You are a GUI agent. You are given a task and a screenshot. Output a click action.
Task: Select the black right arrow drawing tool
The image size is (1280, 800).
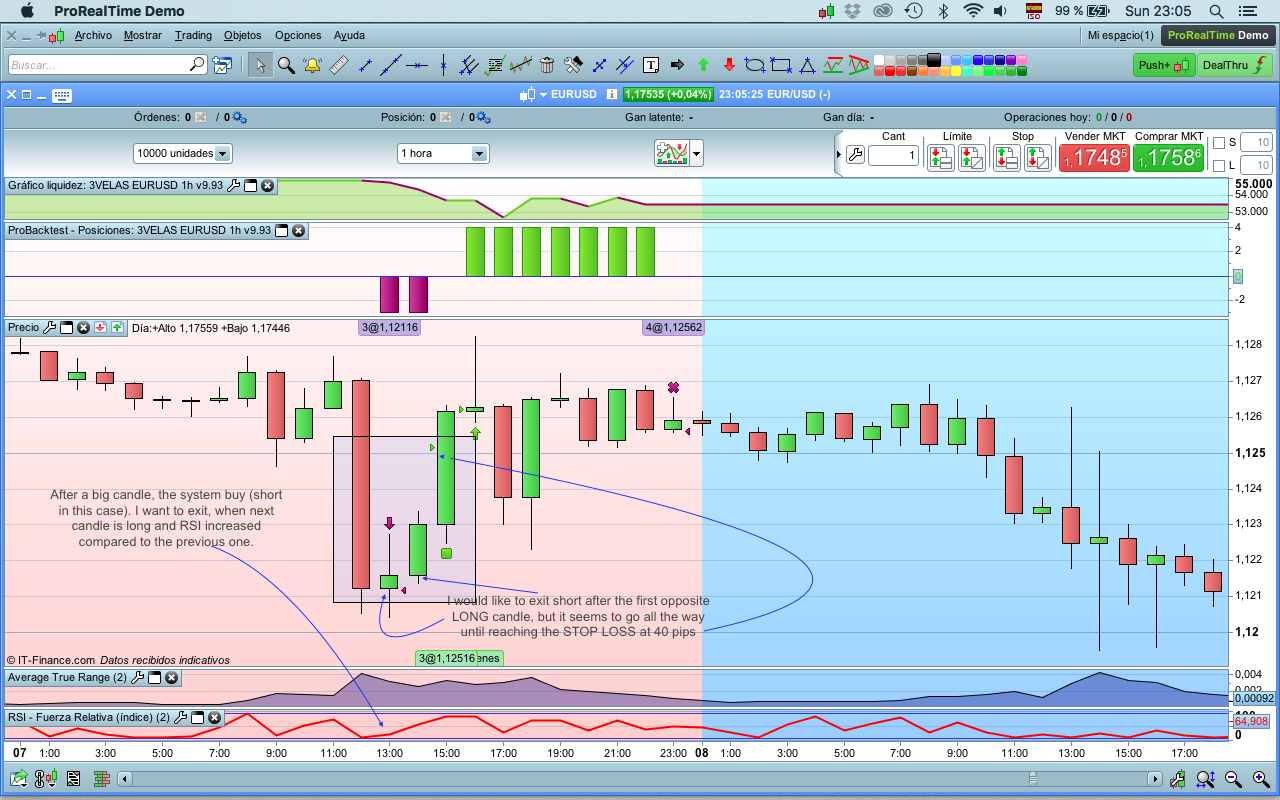pyautogui.click(x=677, y=65)
